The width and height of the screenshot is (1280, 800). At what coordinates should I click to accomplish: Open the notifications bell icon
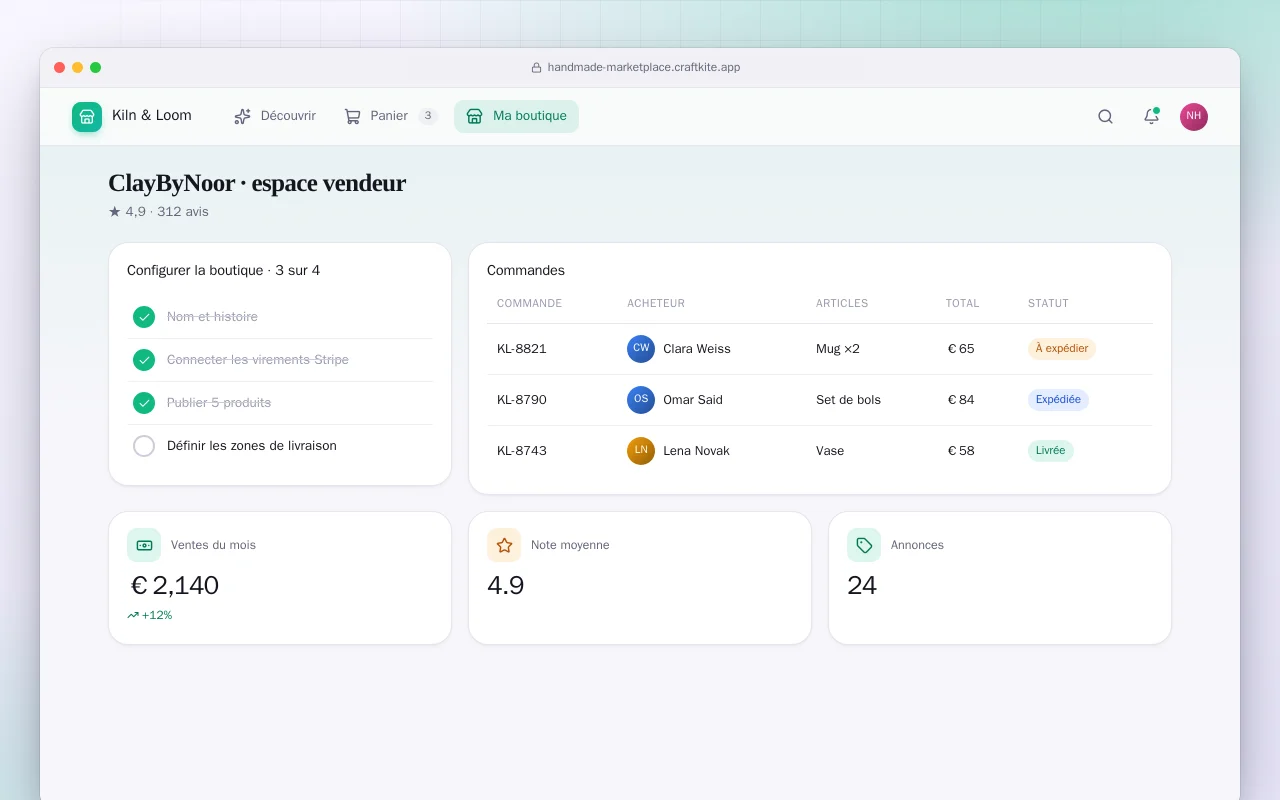(x=1151, y=116)
